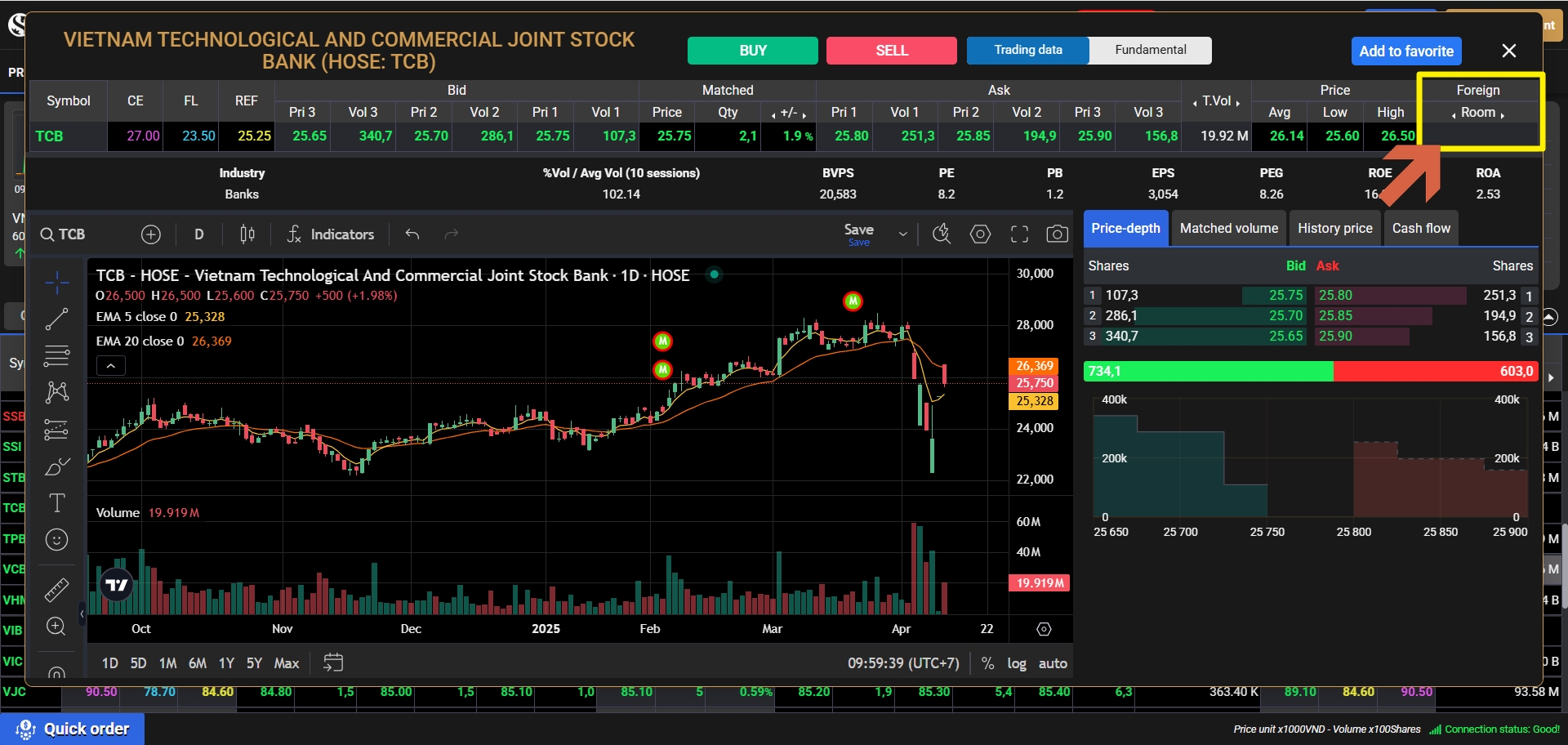Click the green BUY button
The image size is (1568, 745).
(x=753, y=51)
